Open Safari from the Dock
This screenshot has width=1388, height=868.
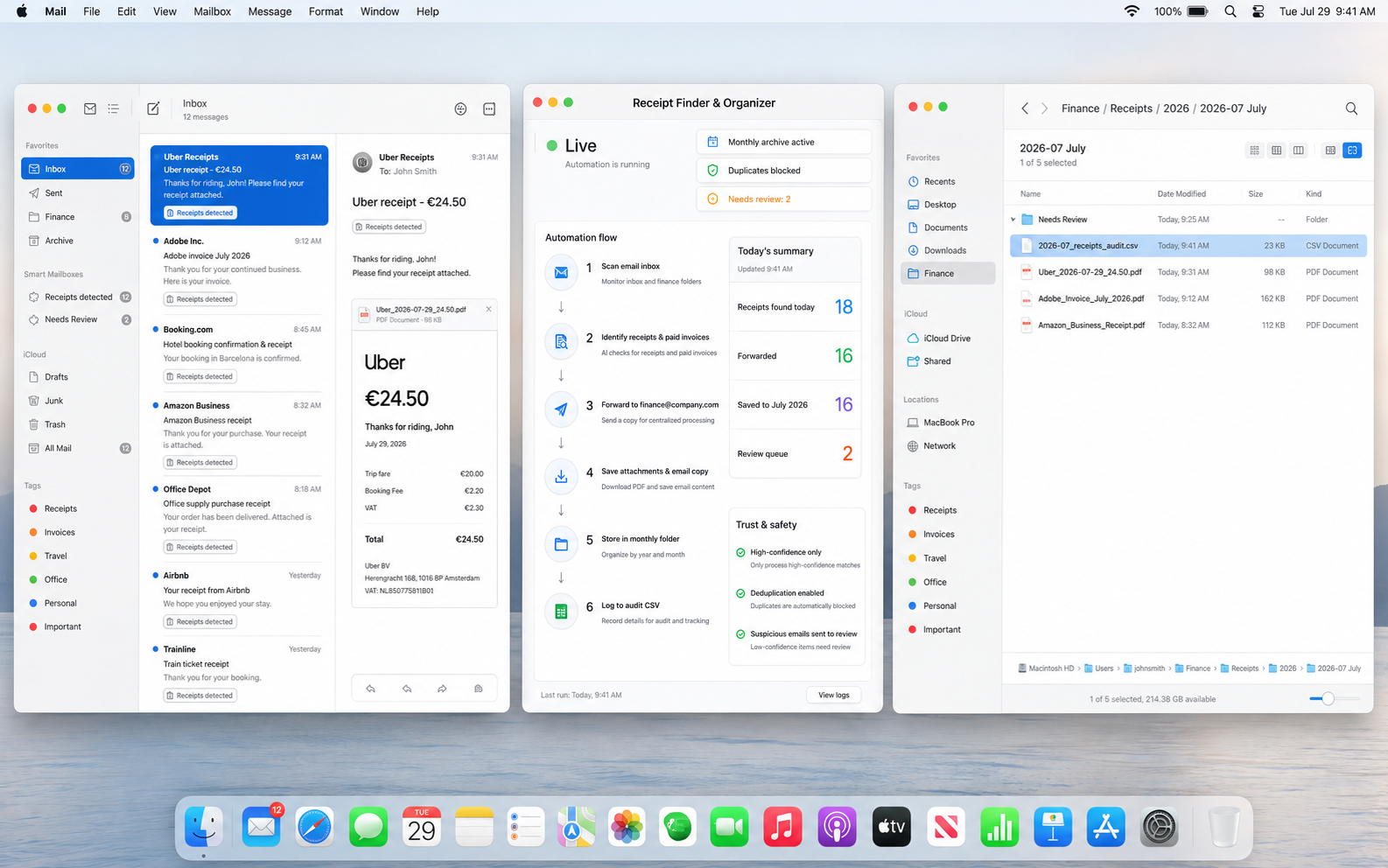[314, 827]
